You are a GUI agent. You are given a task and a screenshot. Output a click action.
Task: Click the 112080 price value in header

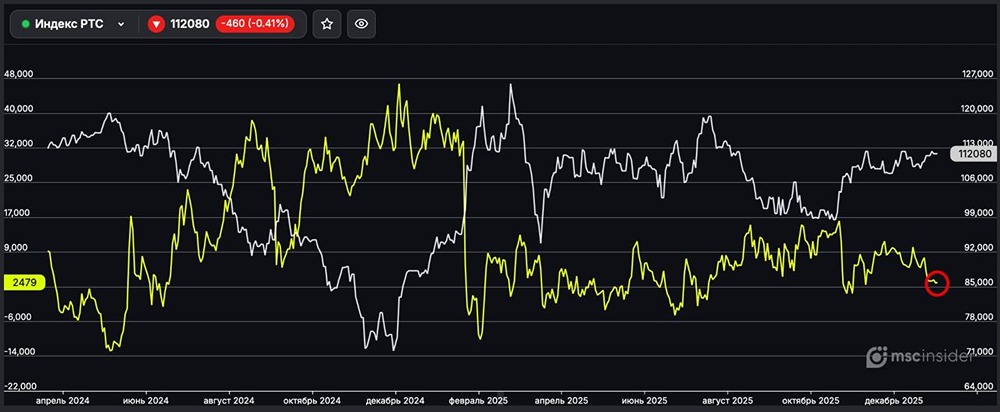click(189, 24)
